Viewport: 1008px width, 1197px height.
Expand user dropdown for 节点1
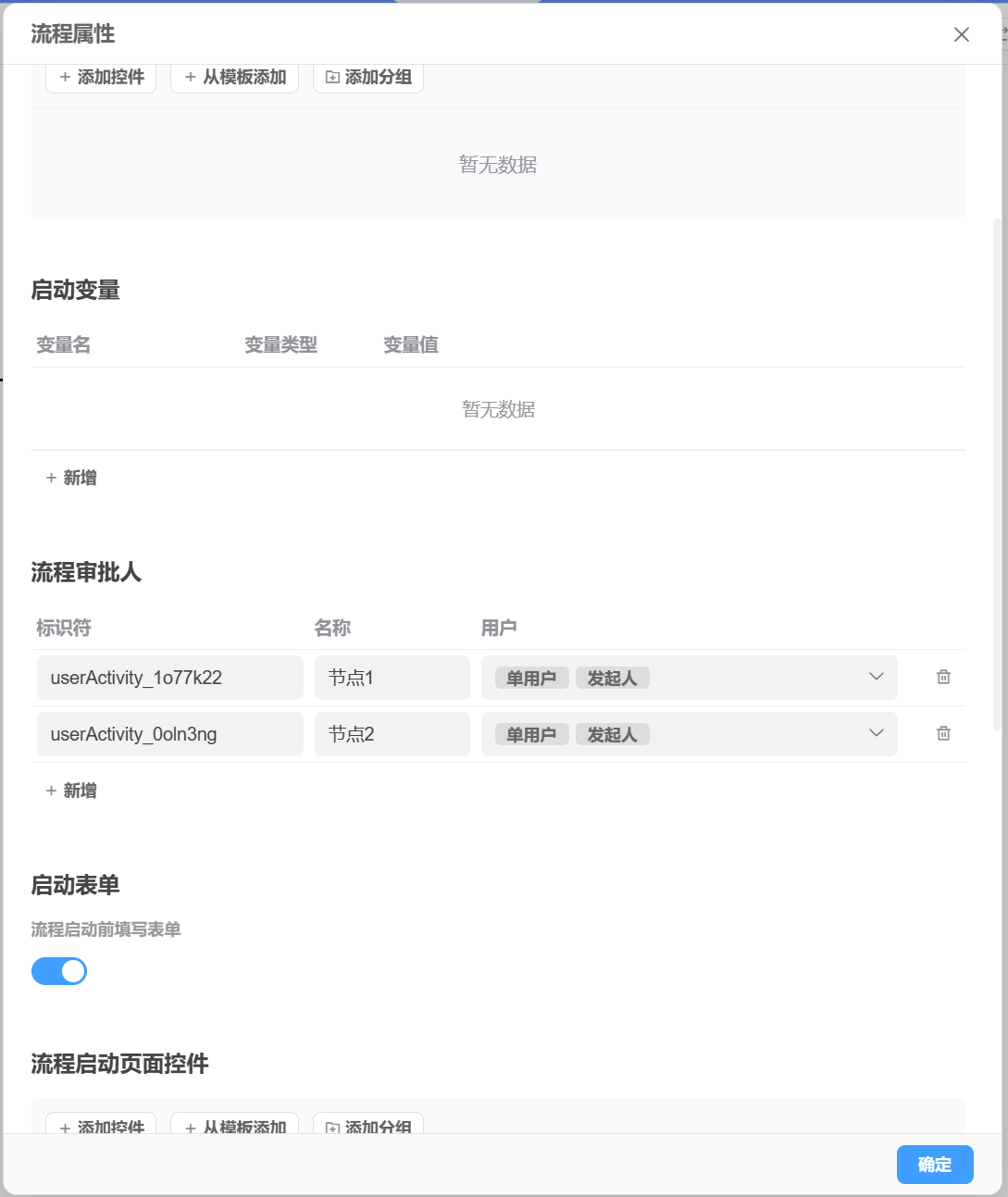click(876, 678)
